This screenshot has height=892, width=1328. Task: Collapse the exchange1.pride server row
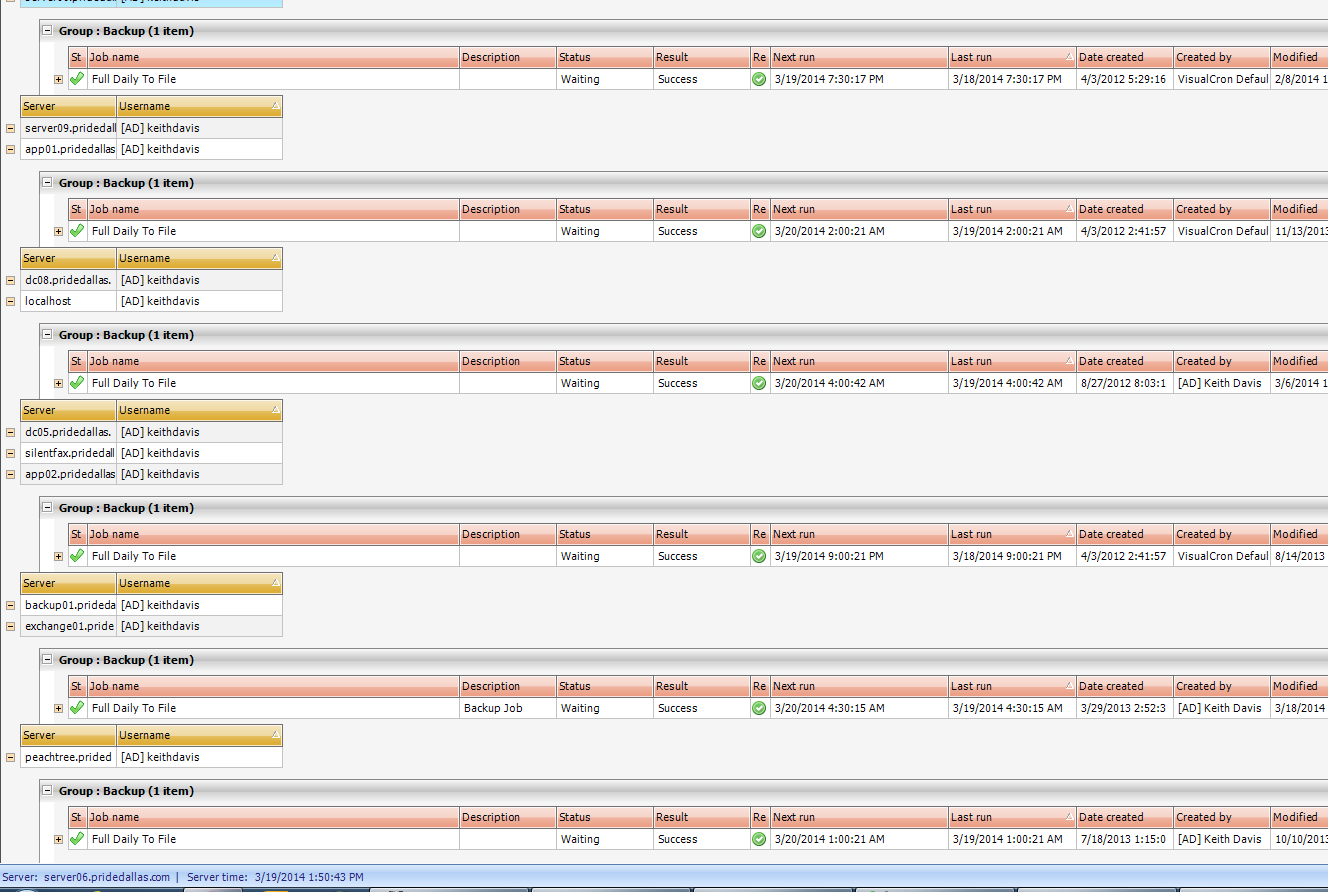pyautogui.click(x=10, y=626)
